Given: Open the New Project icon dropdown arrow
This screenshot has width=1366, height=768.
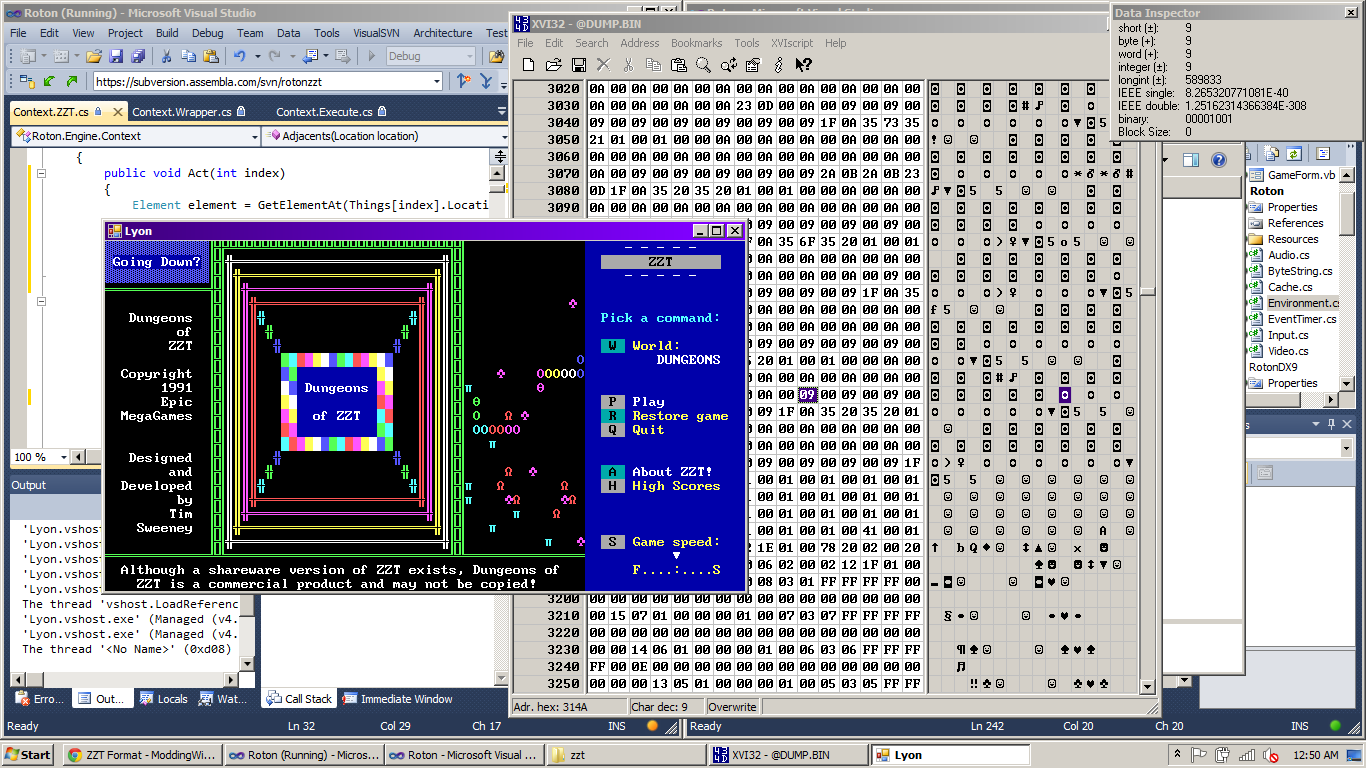Looking at the screenshot, I should click(x=43, y=56).
